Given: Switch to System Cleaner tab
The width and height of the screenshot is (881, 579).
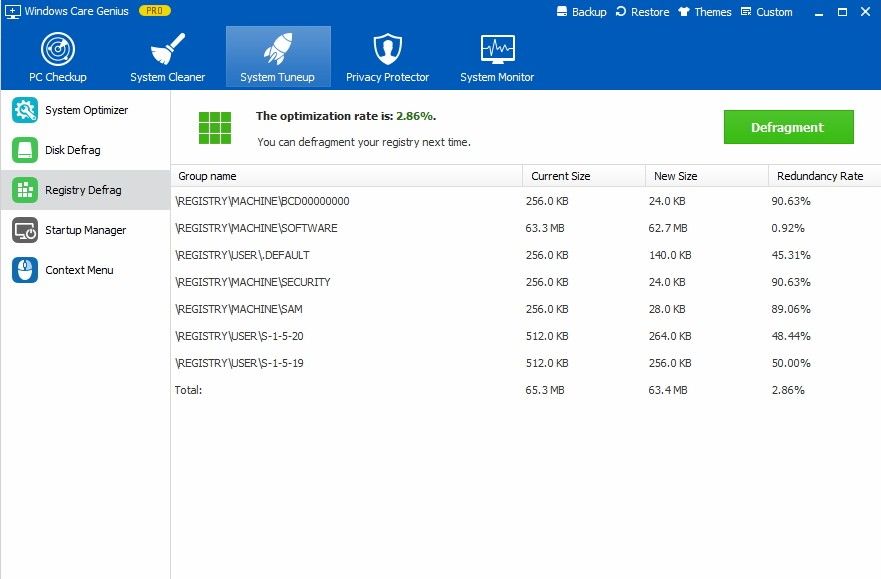Looking at the screenshot, I should [x=167, y=57].
